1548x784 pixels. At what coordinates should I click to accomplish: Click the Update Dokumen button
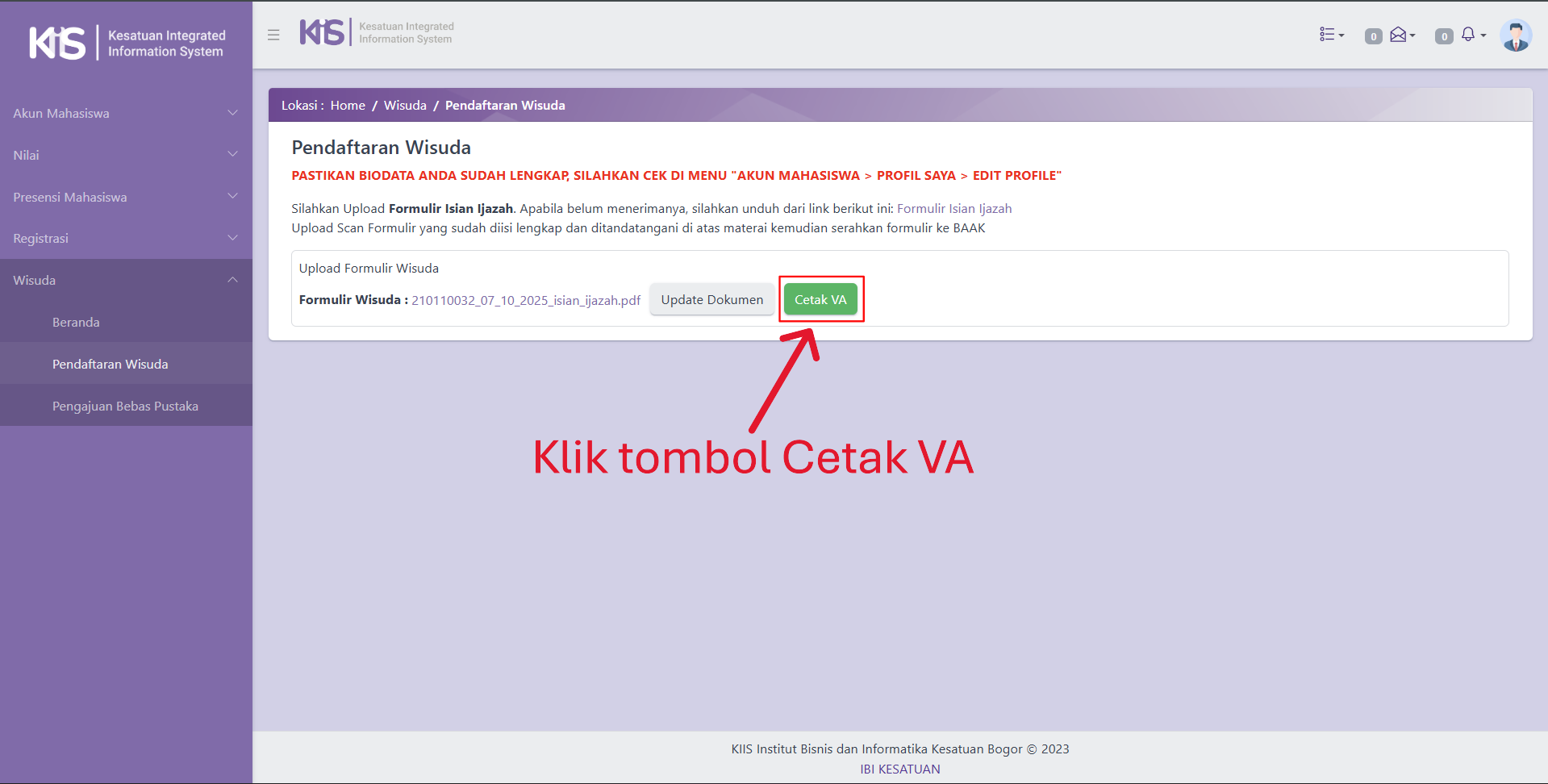point(711,300)
